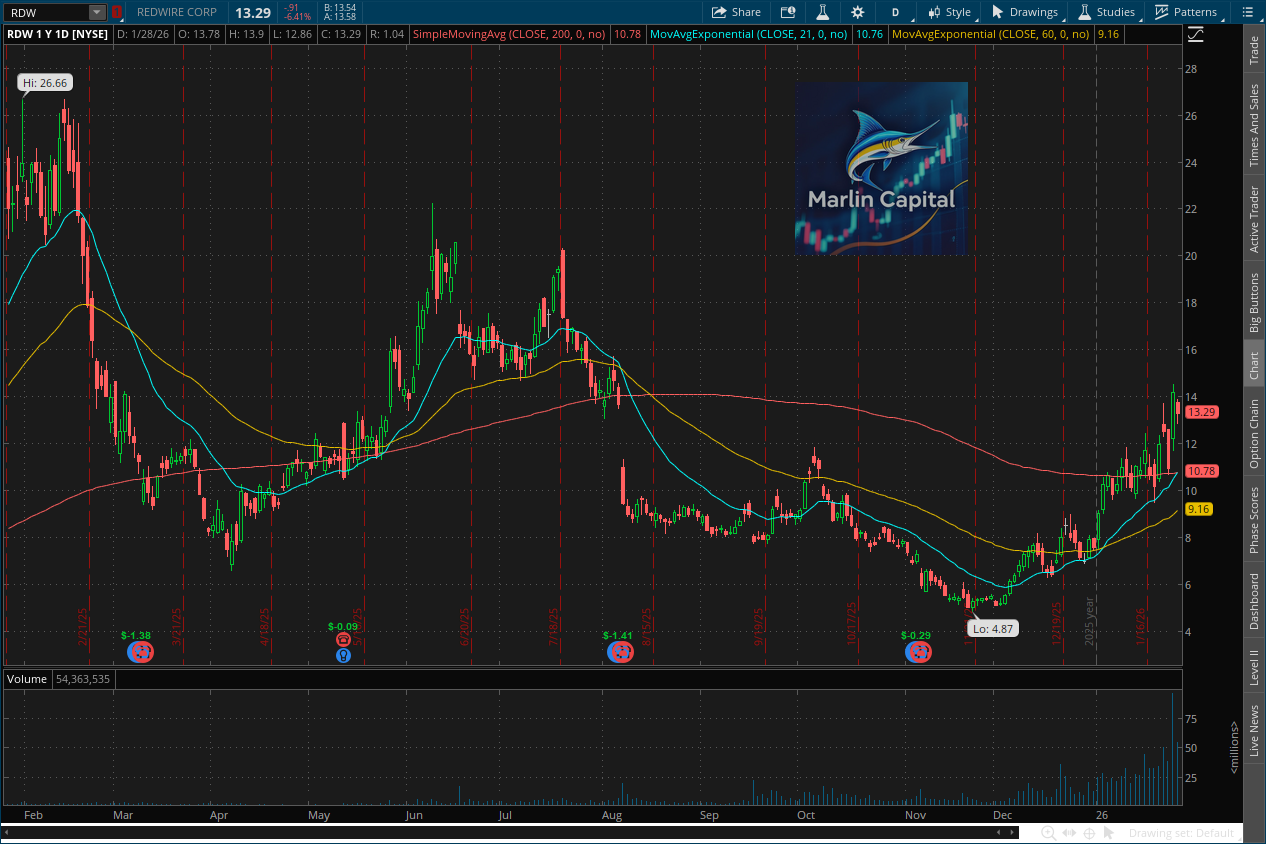Open the chart news describer icon
Image resolution: width=1266 pixels, height=844 pixels.
pyautogui.click(x=788, y=12)
